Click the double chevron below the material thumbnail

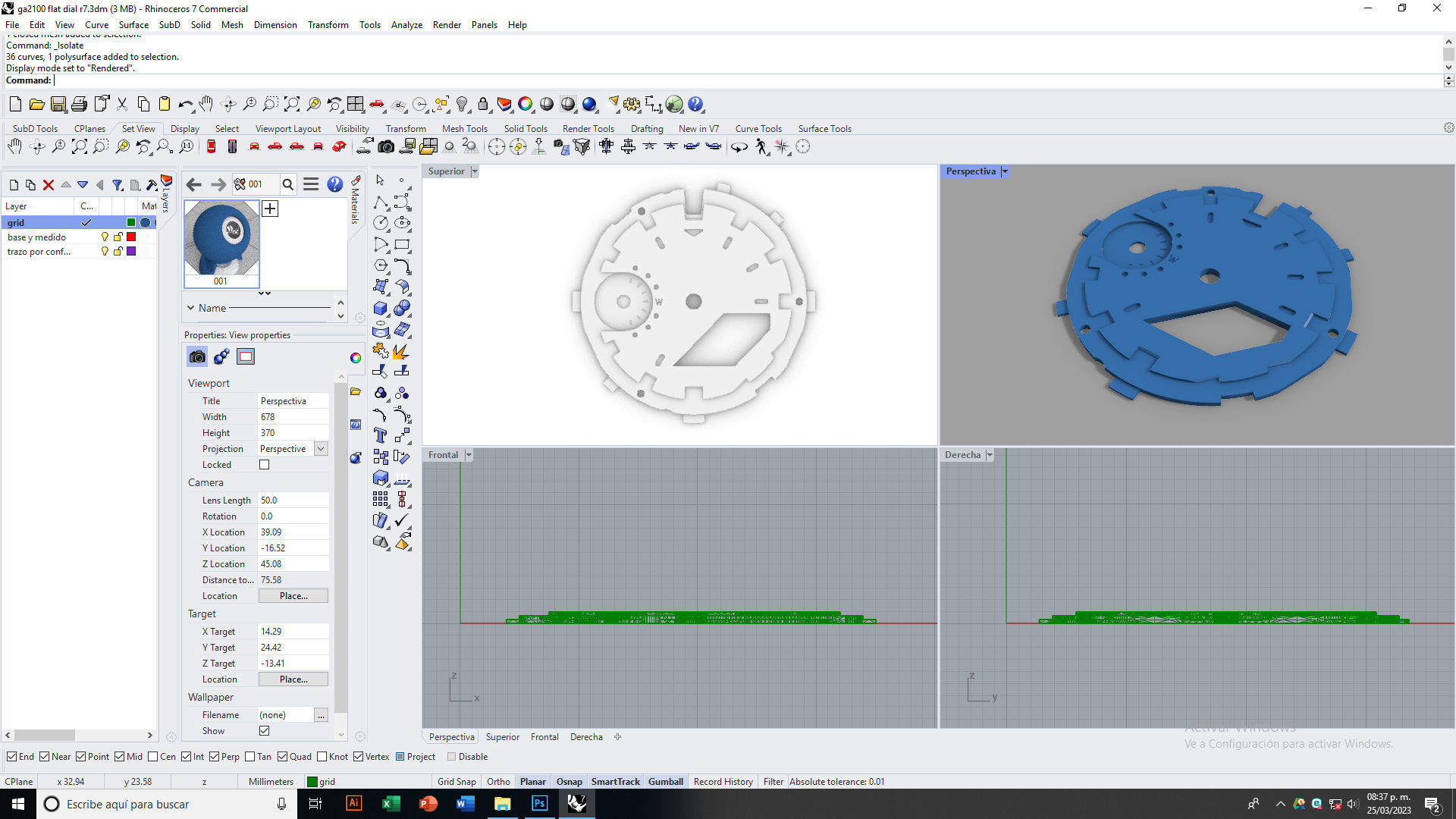[x=265, y=293]
